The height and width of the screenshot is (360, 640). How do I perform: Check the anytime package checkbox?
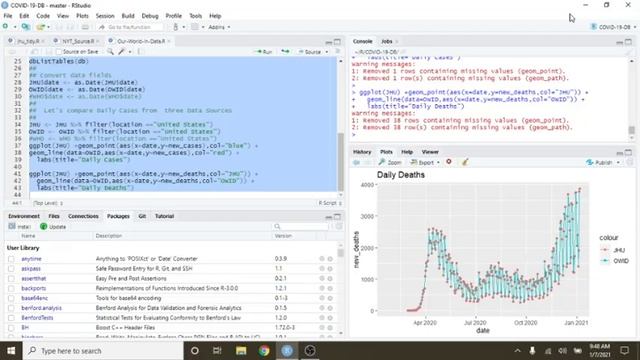(x=11, y=259)
